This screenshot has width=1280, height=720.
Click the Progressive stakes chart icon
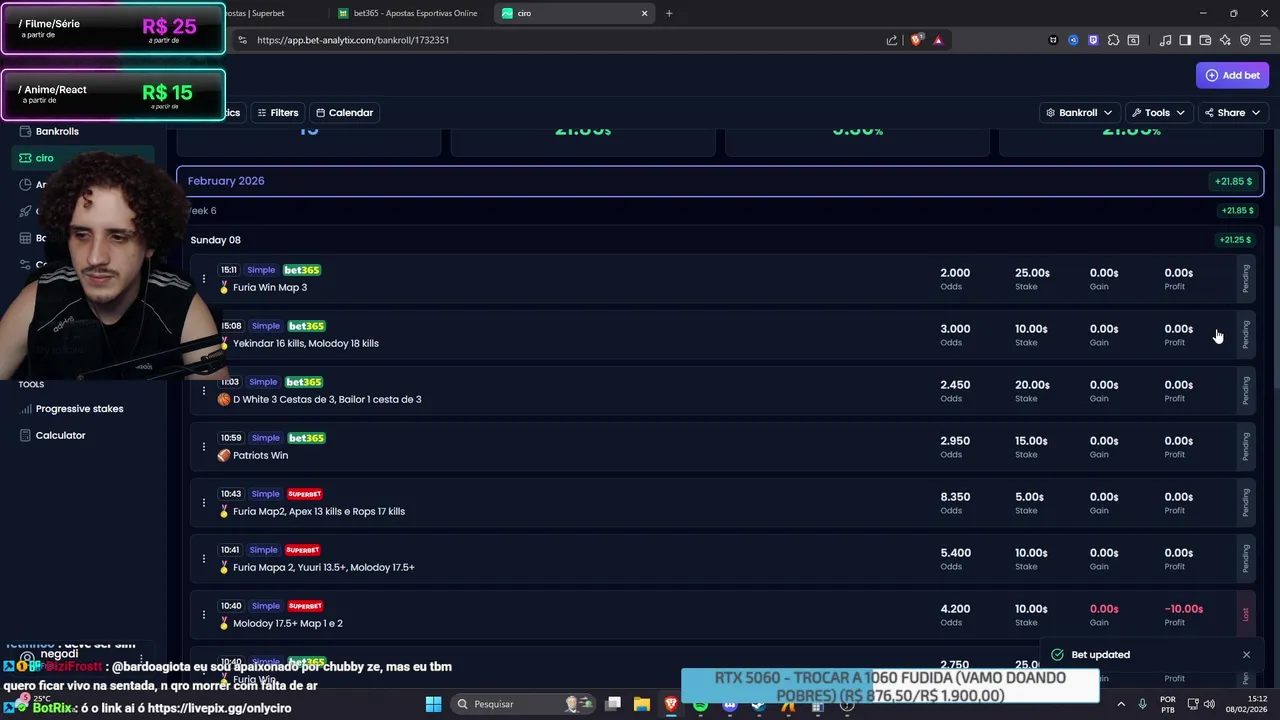[x=26, y=409]
